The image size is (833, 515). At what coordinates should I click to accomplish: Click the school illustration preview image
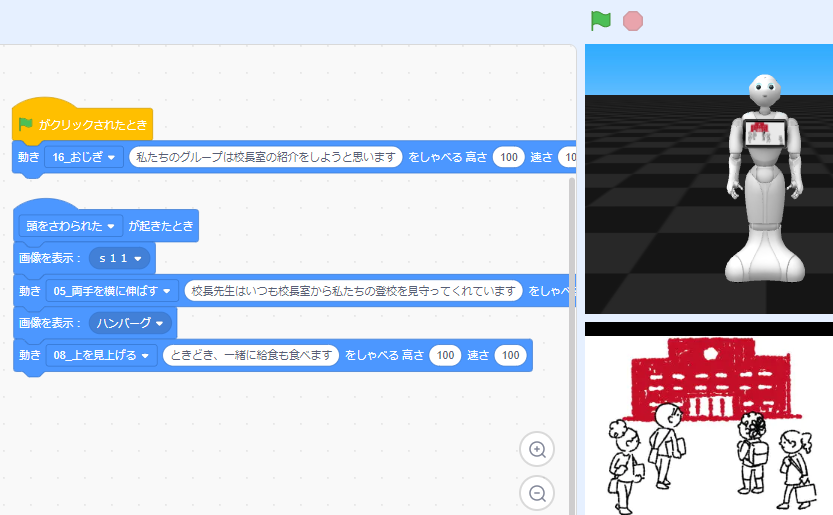(709, 425)
